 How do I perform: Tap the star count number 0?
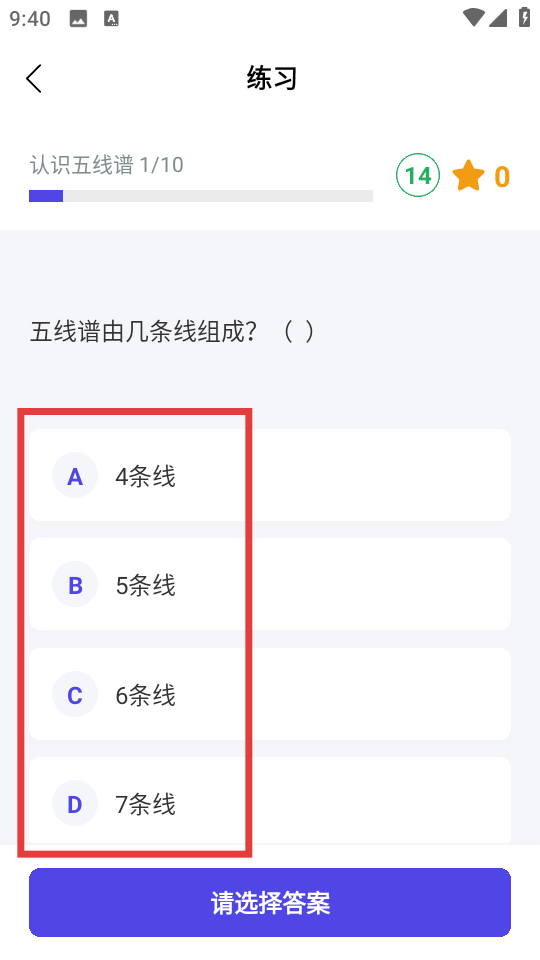coord(502,177)
